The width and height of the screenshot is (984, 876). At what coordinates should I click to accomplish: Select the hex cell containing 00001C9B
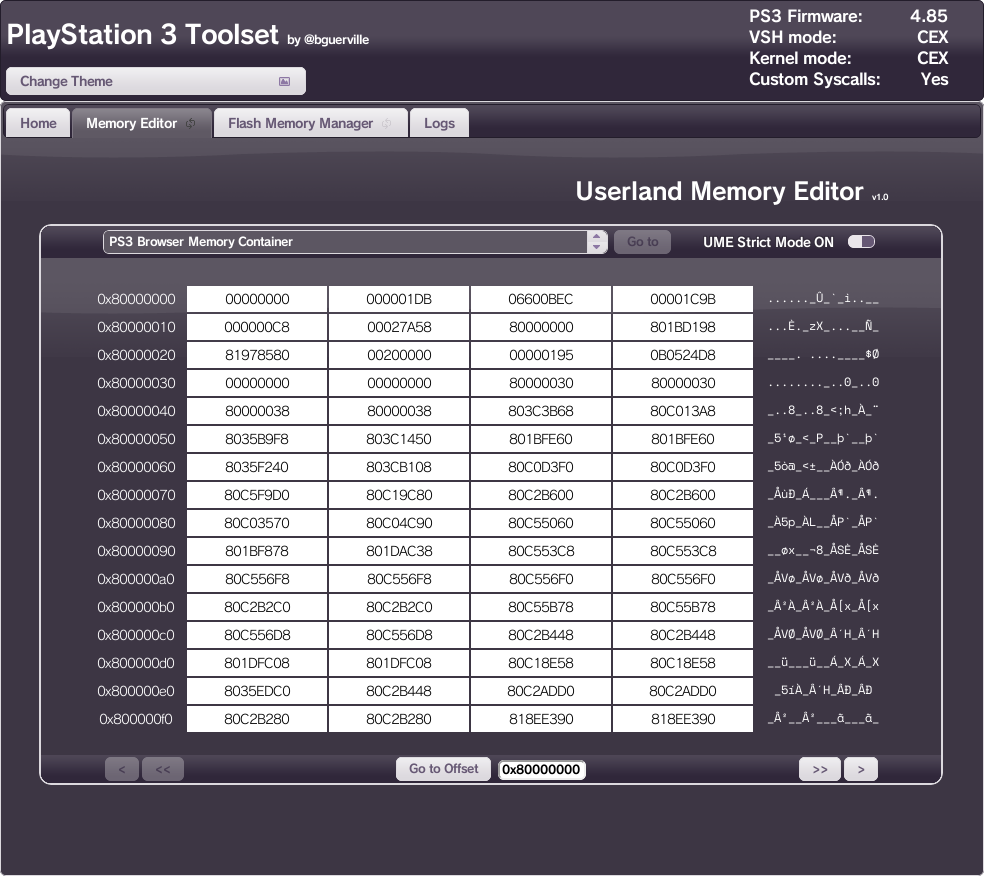[x=683, y=299]
